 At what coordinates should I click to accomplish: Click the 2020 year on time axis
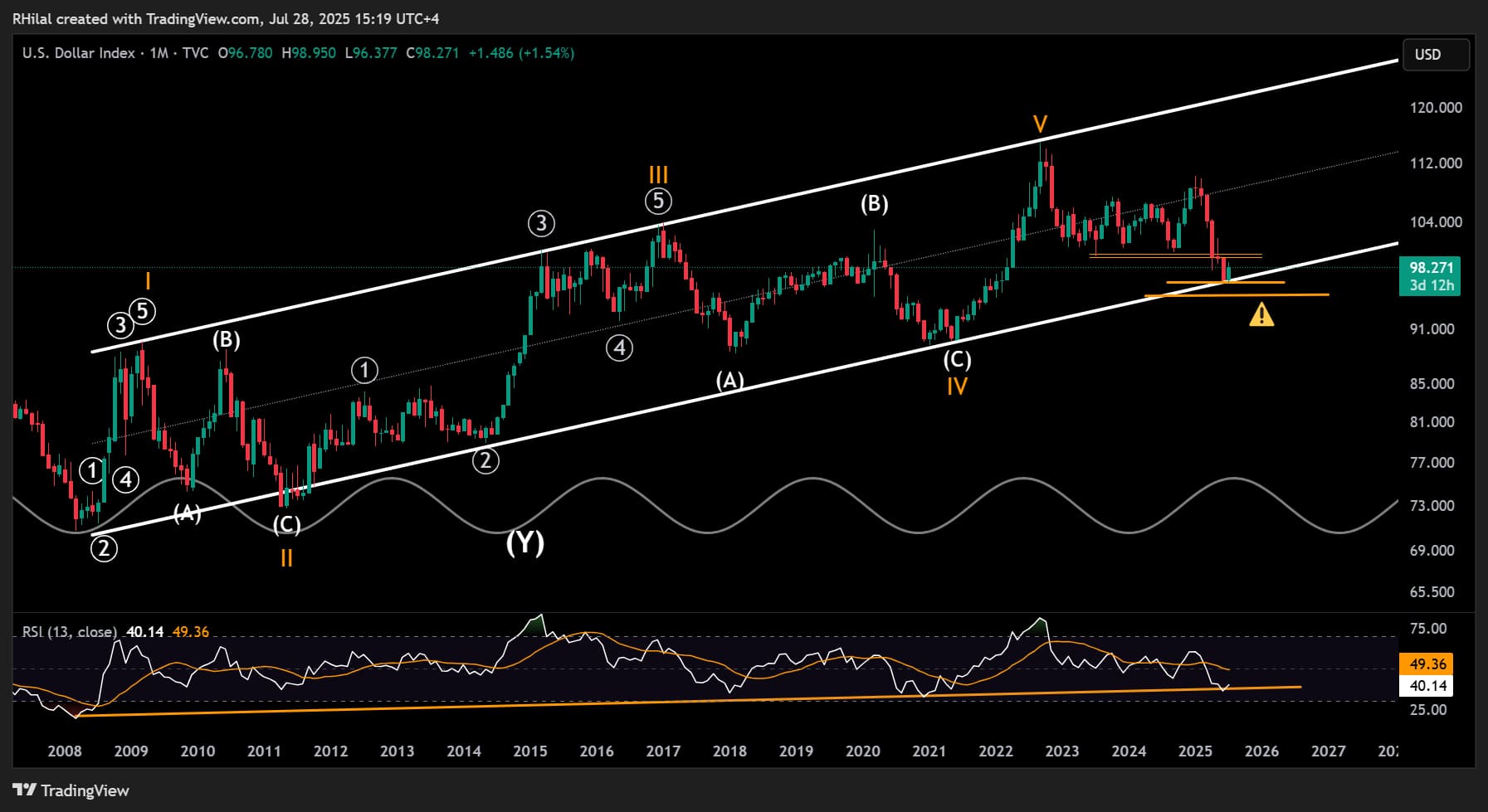tap(862, 751)
